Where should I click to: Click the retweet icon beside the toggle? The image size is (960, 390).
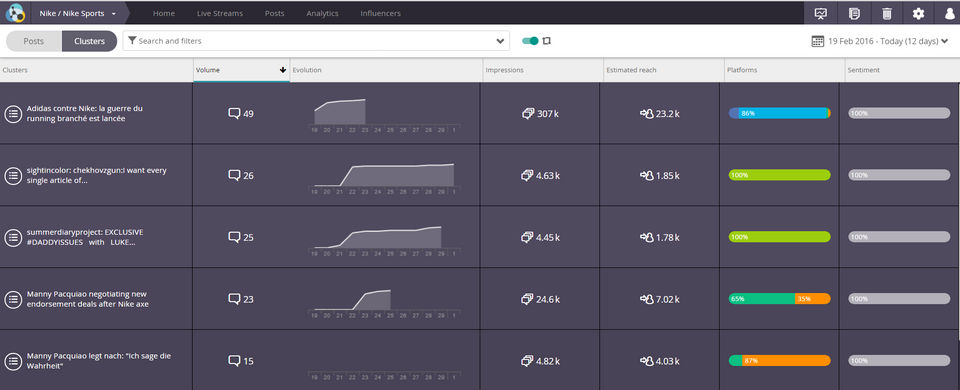coord(547,41)
